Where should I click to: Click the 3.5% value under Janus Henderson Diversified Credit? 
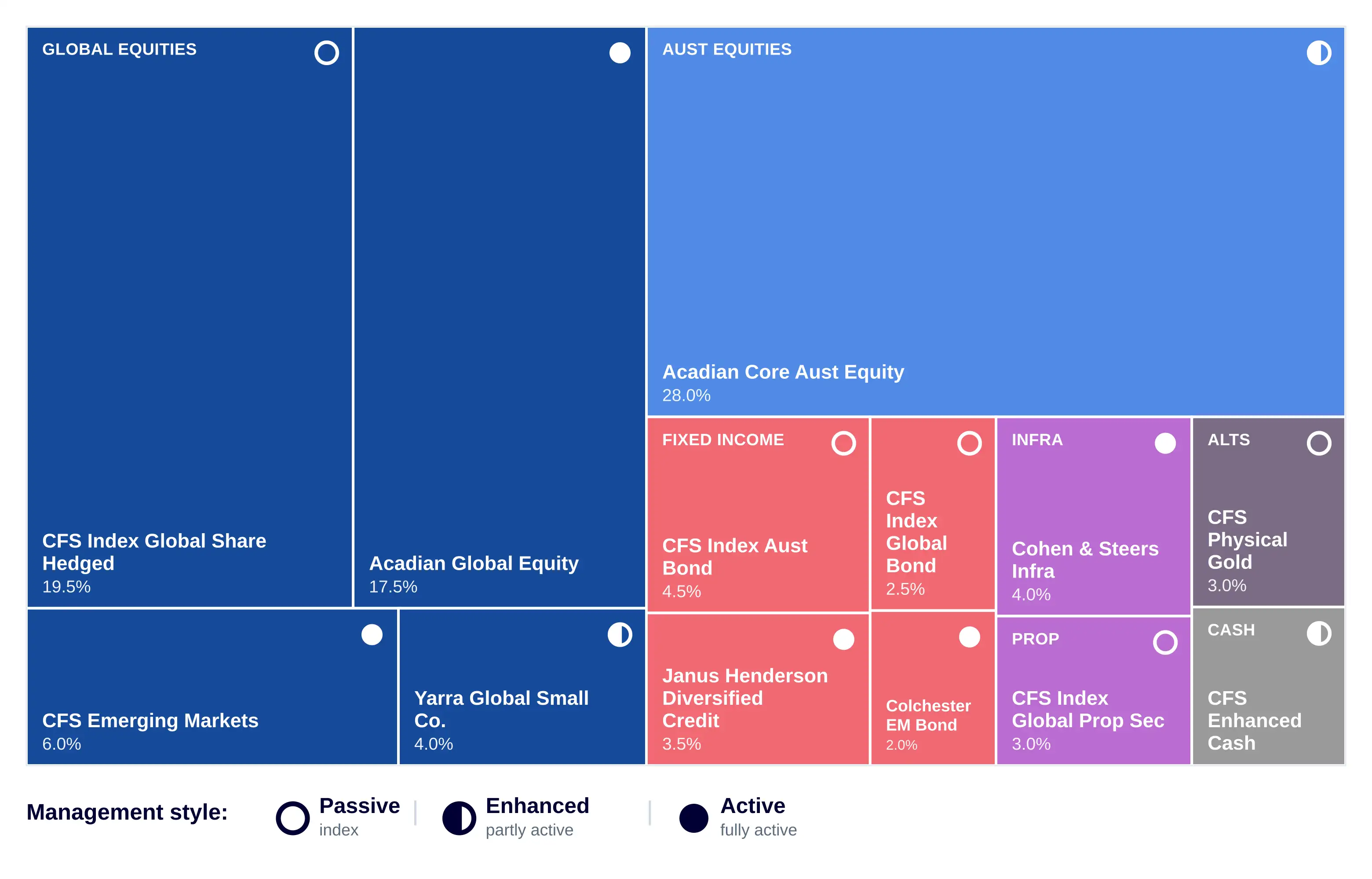[682, 744]
